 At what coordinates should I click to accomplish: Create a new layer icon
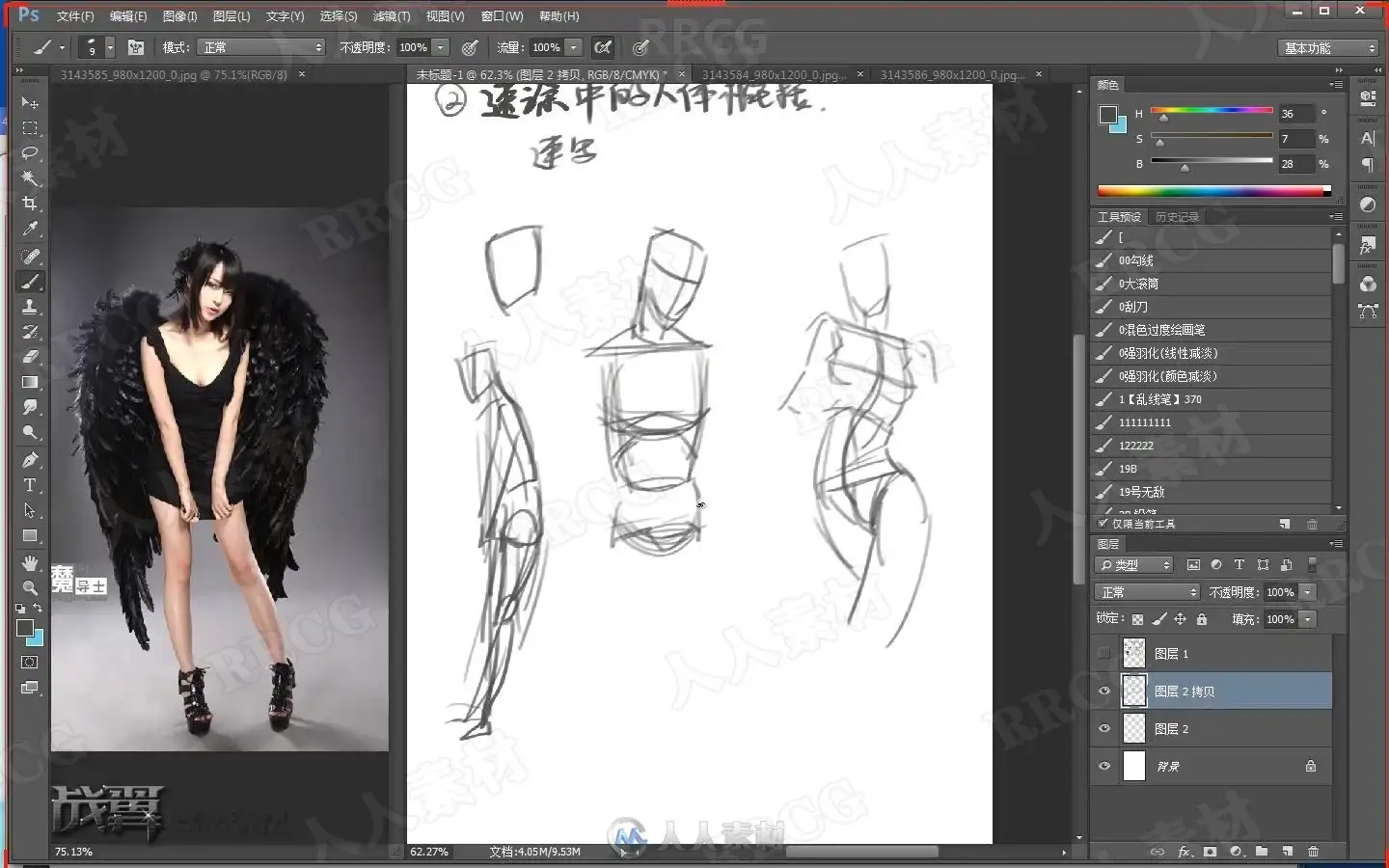coord(1287,852)
